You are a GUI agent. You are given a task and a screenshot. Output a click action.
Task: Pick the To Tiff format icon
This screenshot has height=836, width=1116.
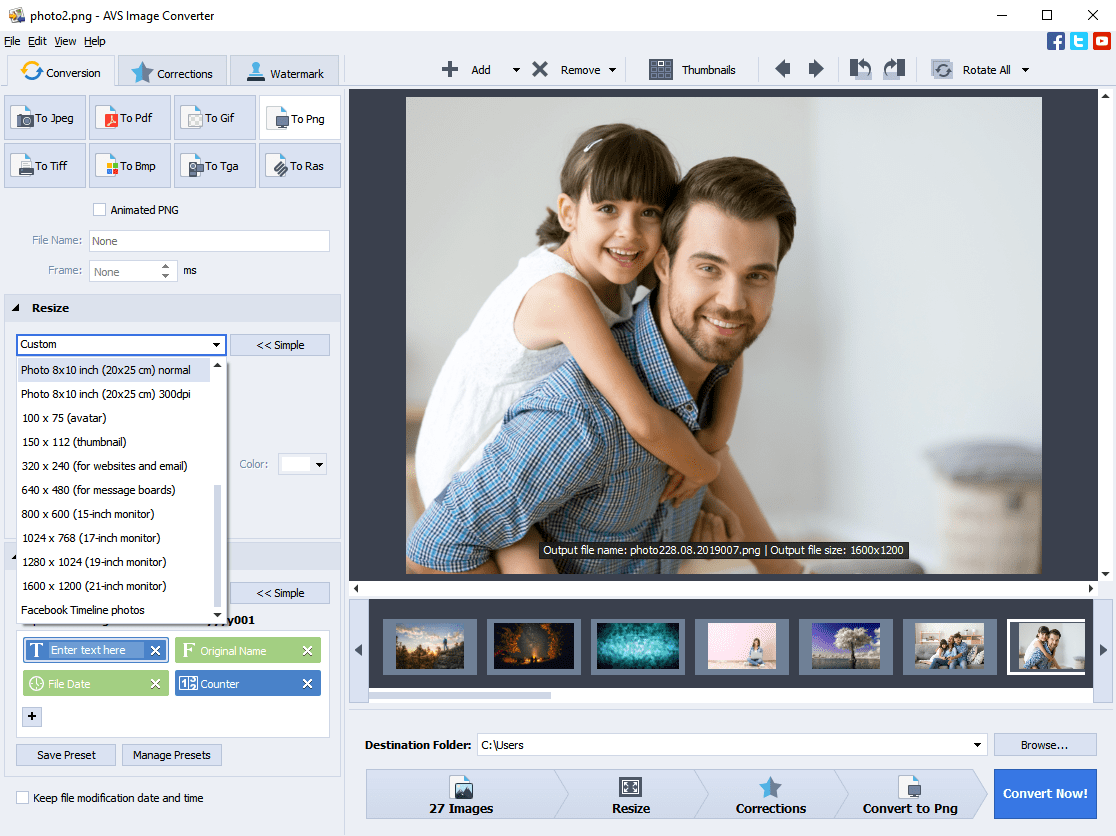coord(45,166)
